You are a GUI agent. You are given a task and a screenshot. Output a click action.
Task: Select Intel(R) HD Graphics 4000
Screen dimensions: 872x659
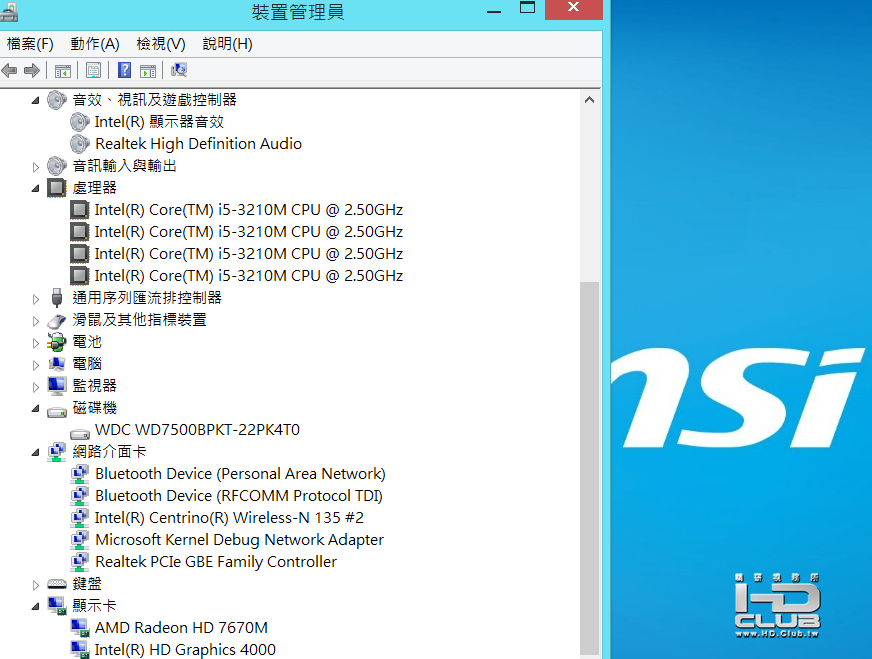click(185, 650)
